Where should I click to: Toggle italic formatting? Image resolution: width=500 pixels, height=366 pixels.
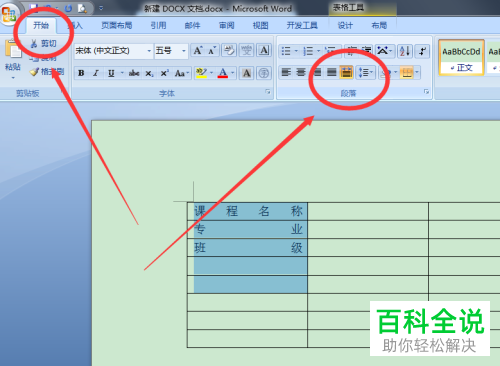pyautogui.click(x=96, y=73)
